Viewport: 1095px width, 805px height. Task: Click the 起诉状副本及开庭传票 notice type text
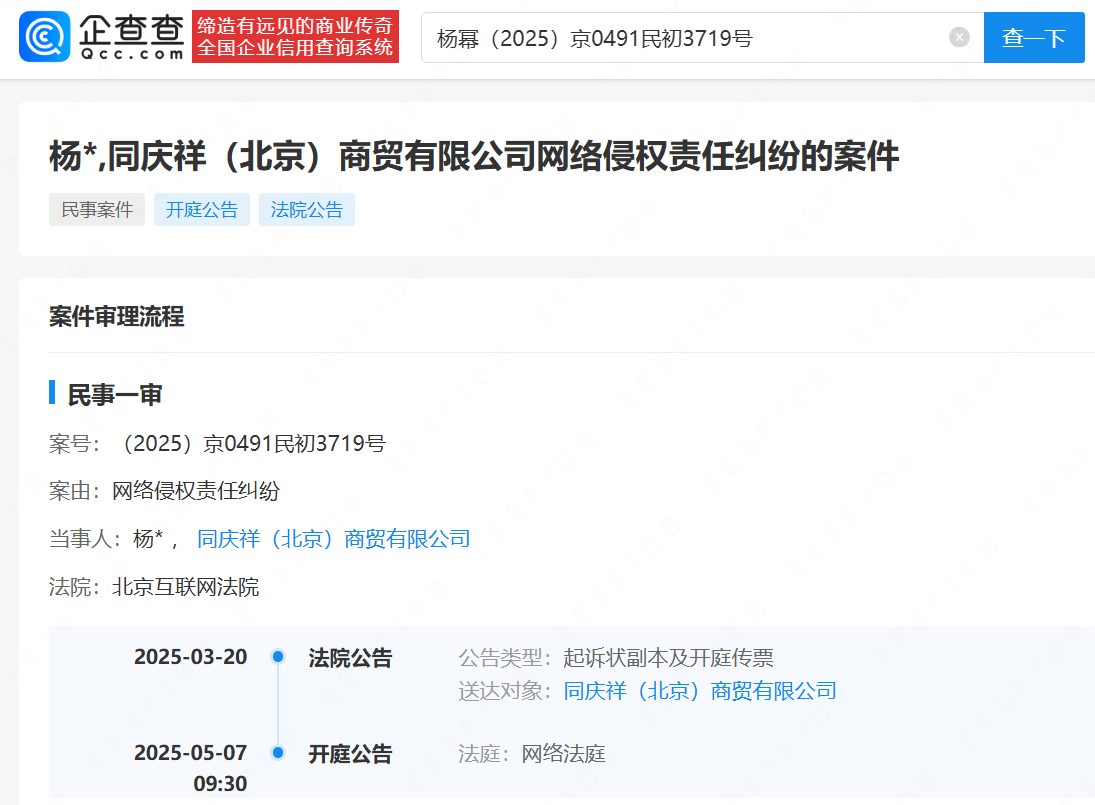(x=668, y=657)
